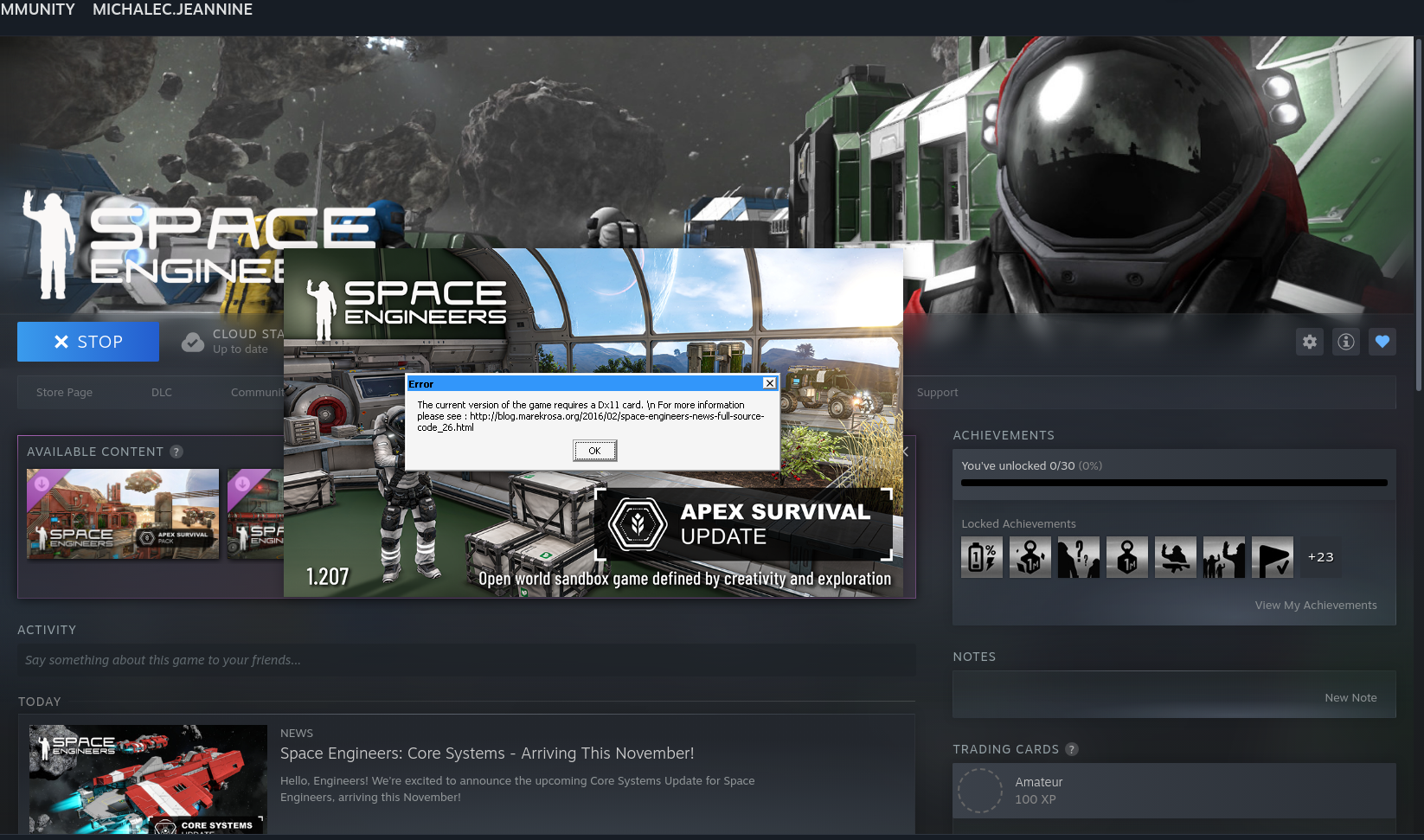Open game settings via the gear icon
The width and height of the screenshot is (1424, 840).
click(1309, 342)
